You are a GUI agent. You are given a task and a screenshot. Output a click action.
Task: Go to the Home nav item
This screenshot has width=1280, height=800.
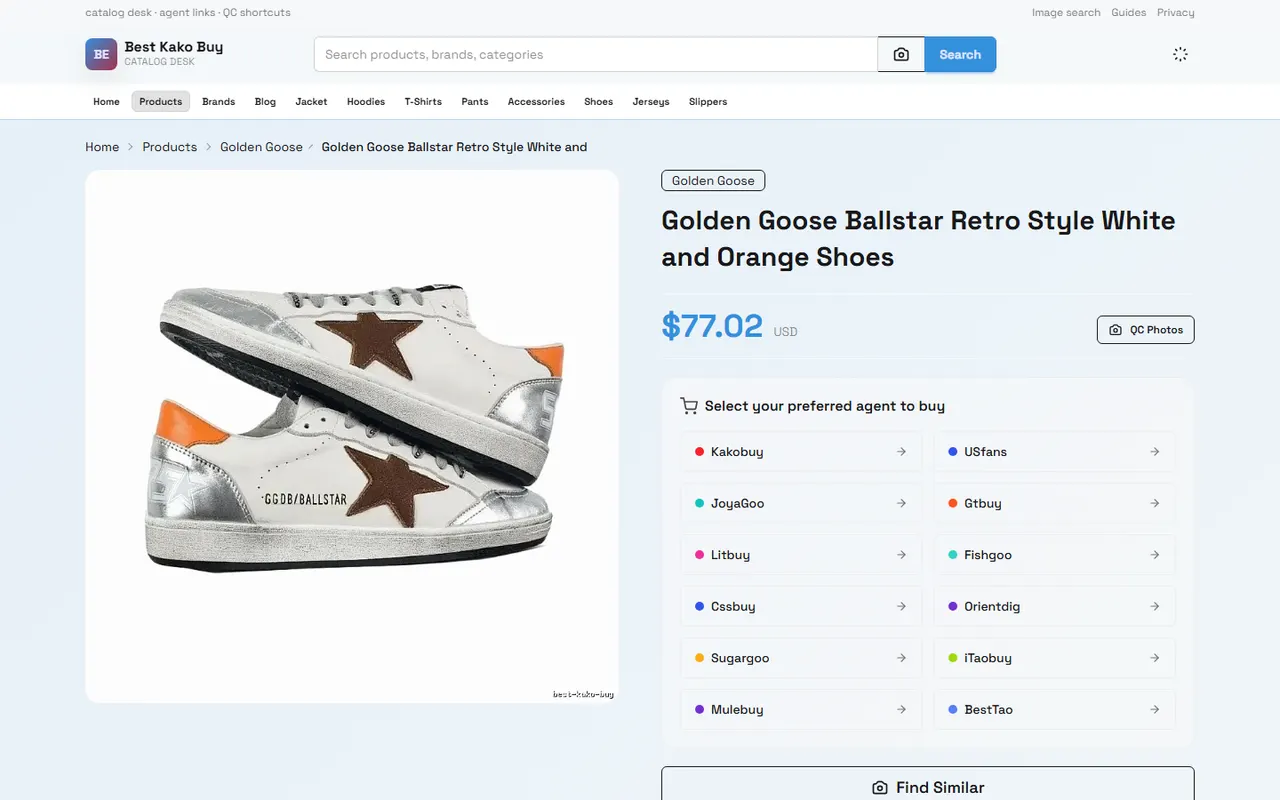click(x=106, y=101)
